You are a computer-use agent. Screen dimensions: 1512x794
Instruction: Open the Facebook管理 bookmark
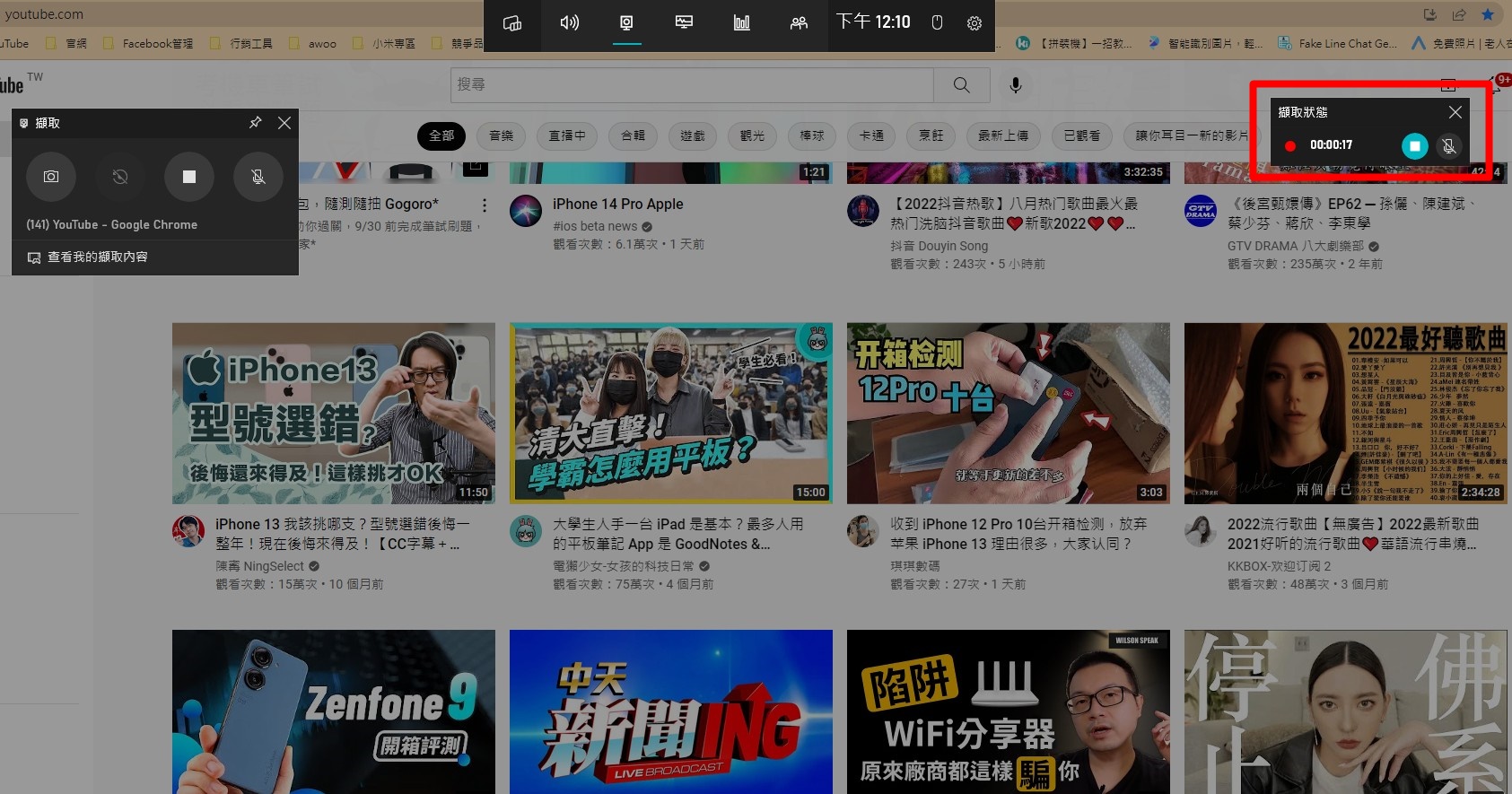tap(148, 43)
